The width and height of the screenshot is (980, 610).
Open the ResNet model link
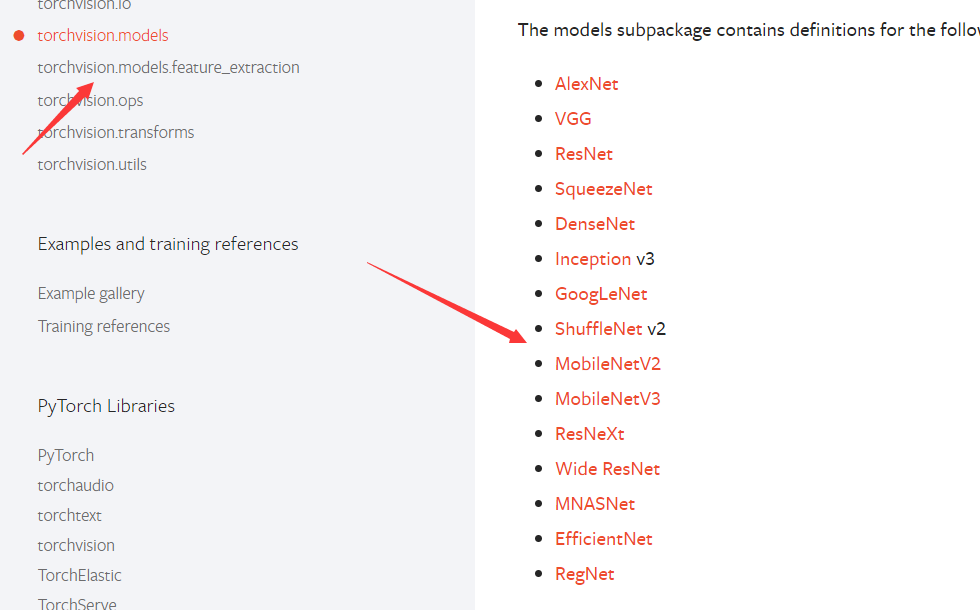(583, 153)
